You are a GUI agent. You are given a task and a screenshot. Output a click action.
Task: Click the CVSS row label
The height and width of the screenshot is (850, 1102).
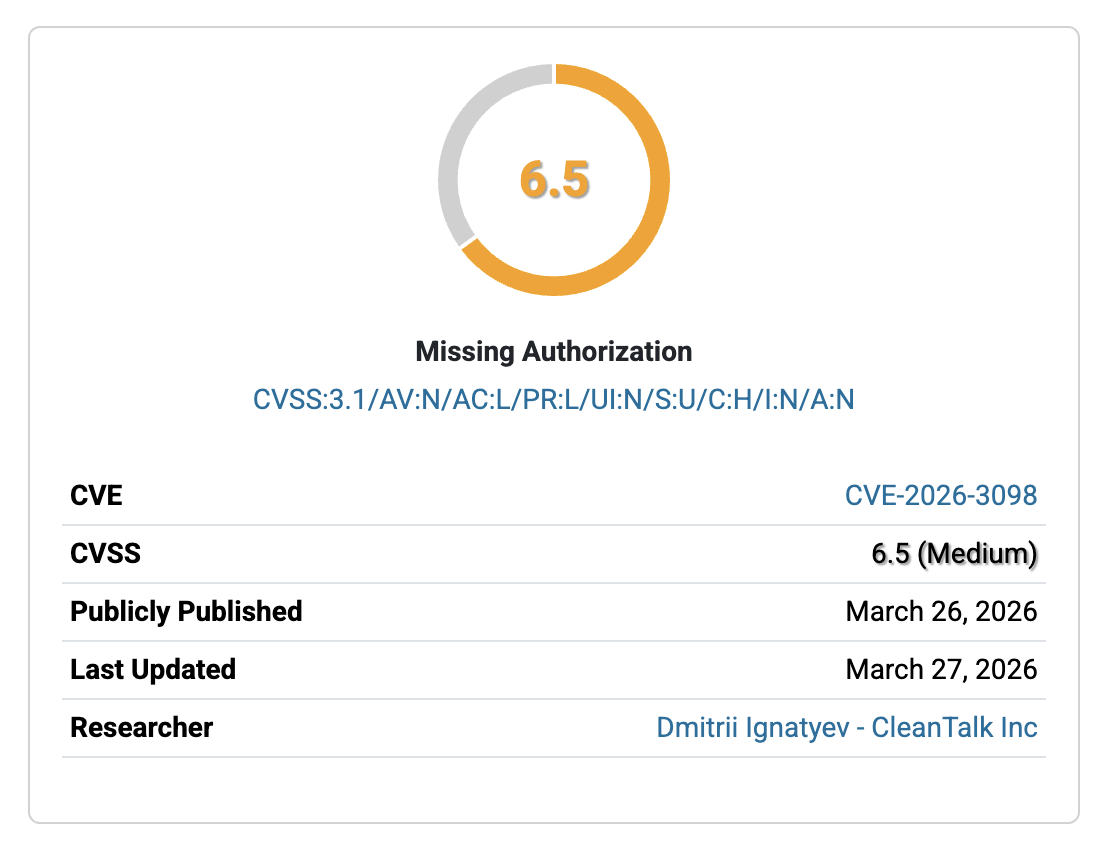(105, 553)
